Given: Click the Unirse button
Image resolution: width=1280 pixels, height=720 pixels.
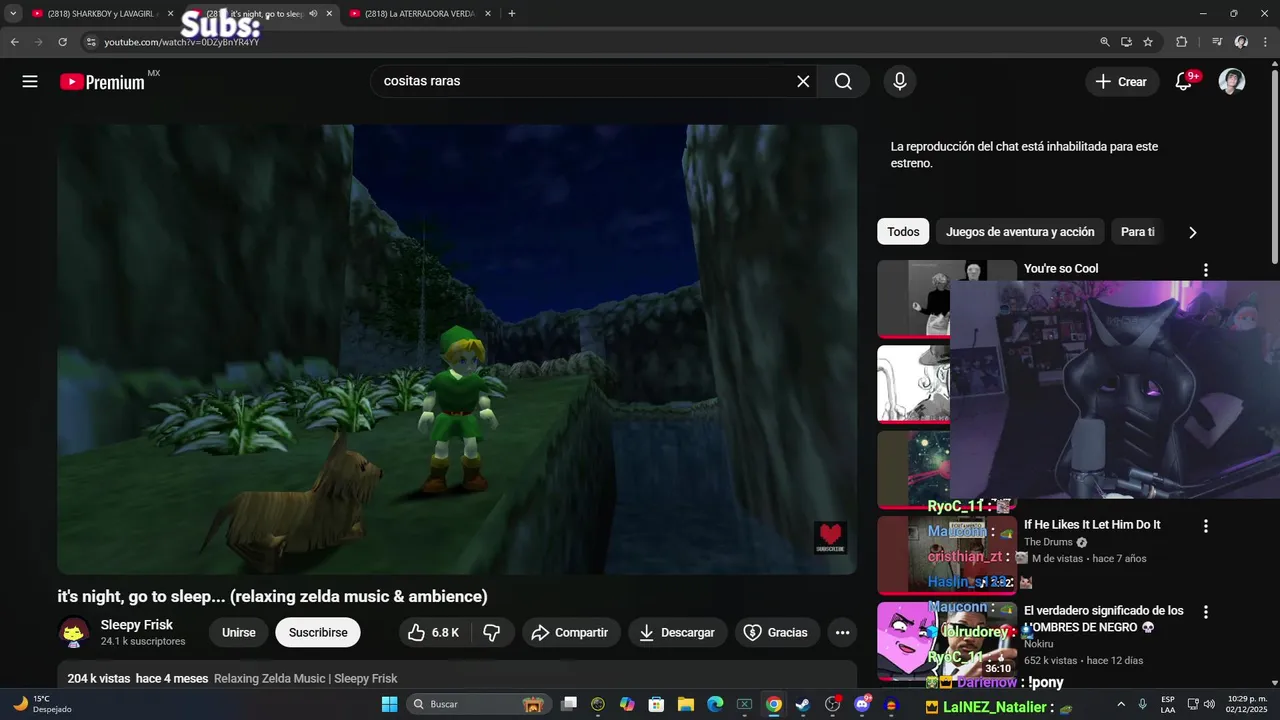Looking at the screenshot, I should (x=238, y=632).
